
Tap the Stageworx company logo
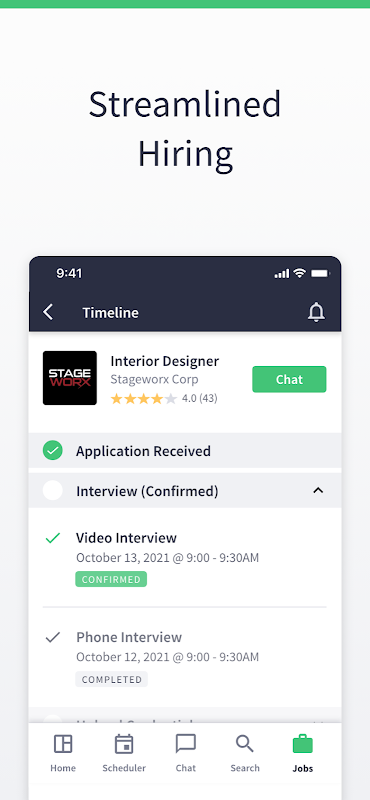pyautogui.click(x=69, y=378)
